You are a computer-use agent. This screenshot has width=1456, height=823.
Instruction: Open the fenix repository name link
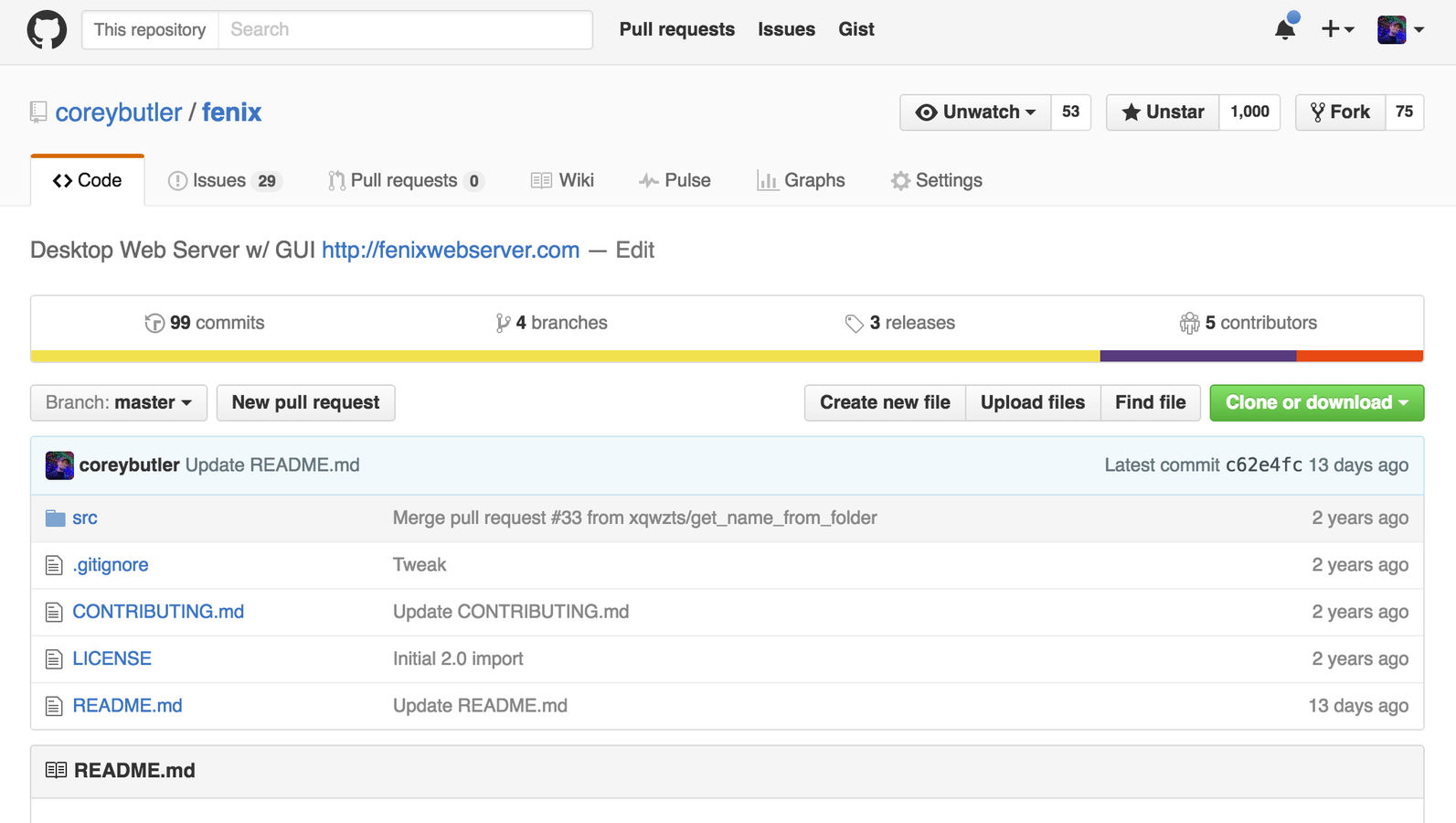[x=231, y=112]
